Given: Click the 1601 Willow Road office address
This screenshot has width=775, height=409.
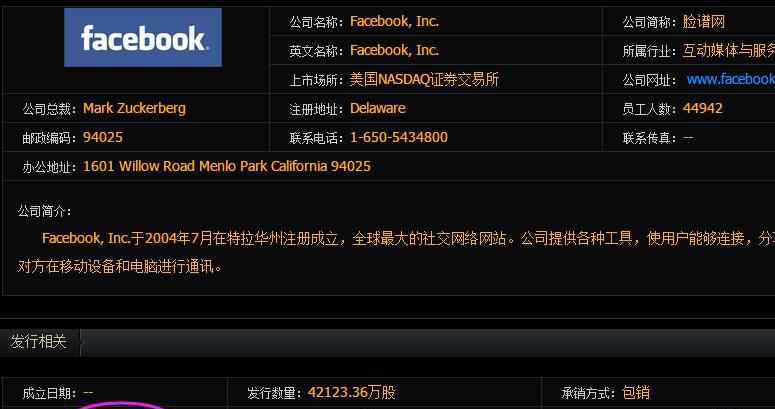Looking at the screenshot, I should 226,166.
